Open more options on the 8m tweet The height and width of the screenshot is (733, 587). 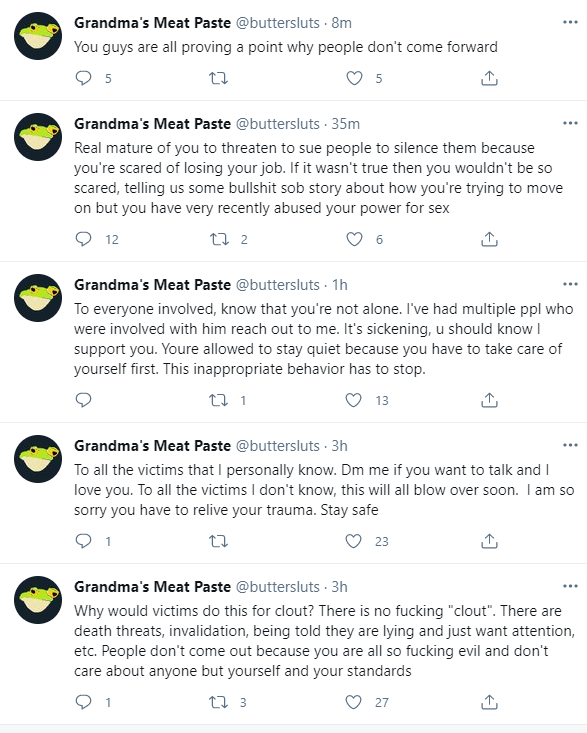tap(570, 22)
